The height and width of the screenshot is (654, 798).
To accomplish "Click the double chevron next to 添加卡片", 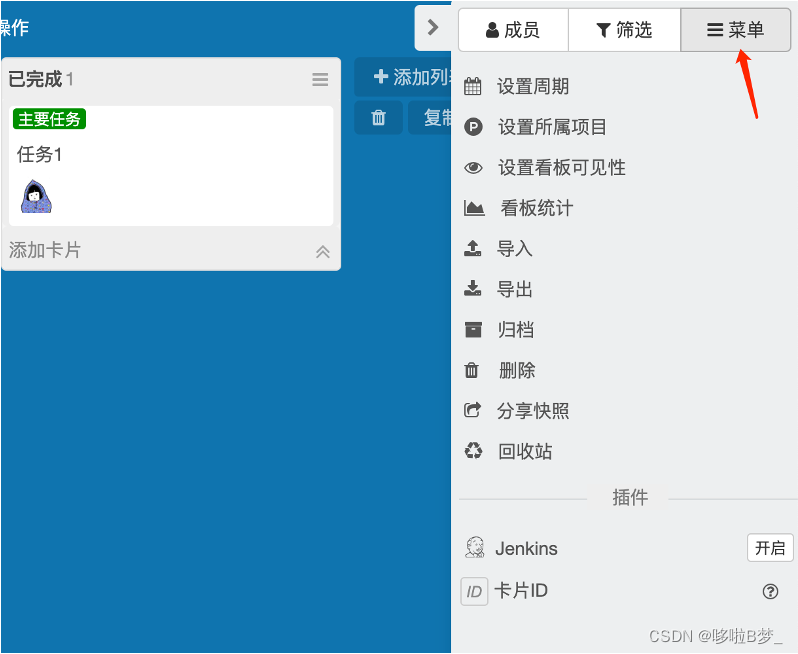I will pyautogui.click(x=323, y=251).
